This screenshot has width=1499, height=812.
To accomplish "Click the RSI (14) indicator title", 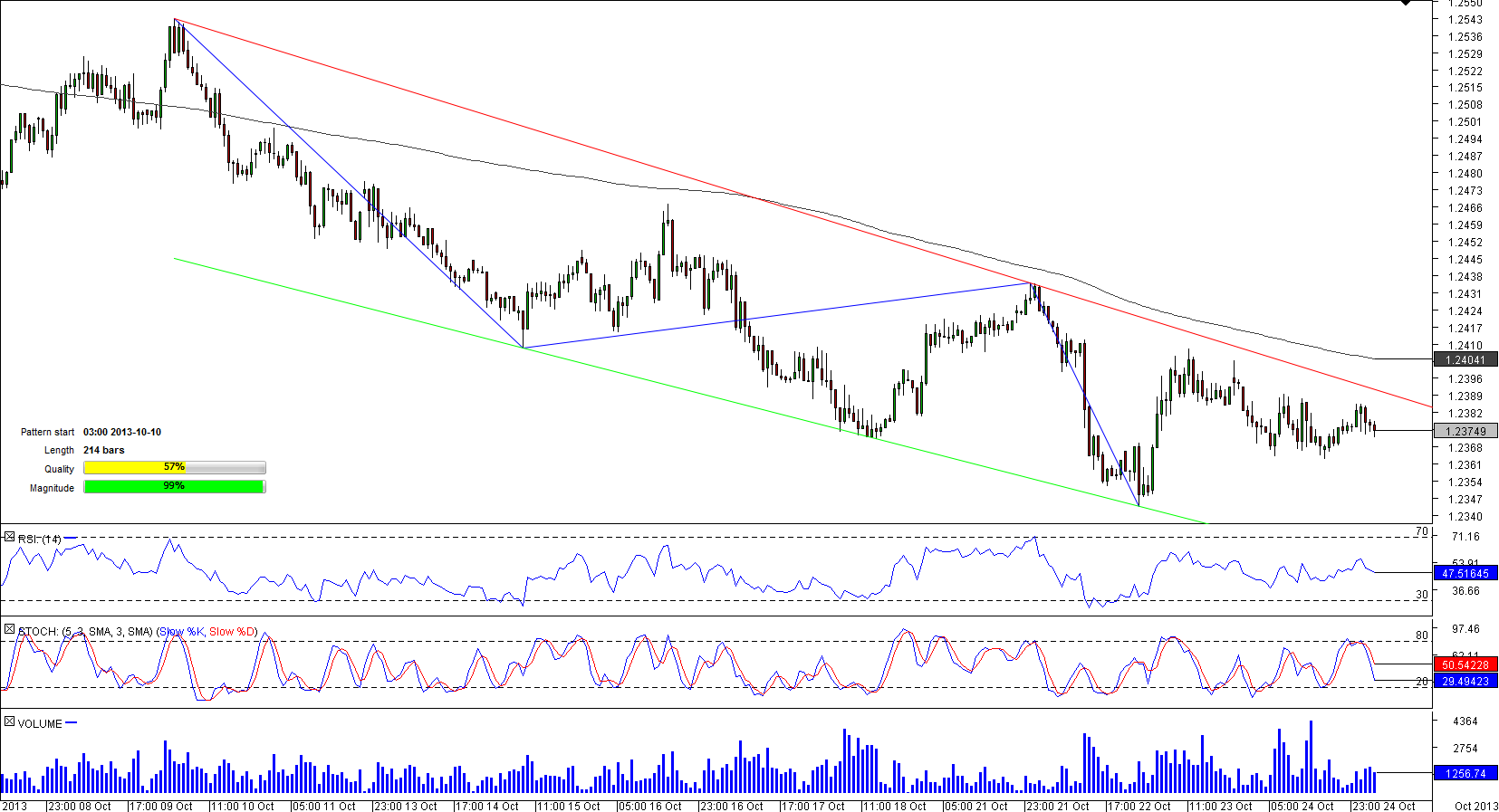I will click(x=40, y=540).
